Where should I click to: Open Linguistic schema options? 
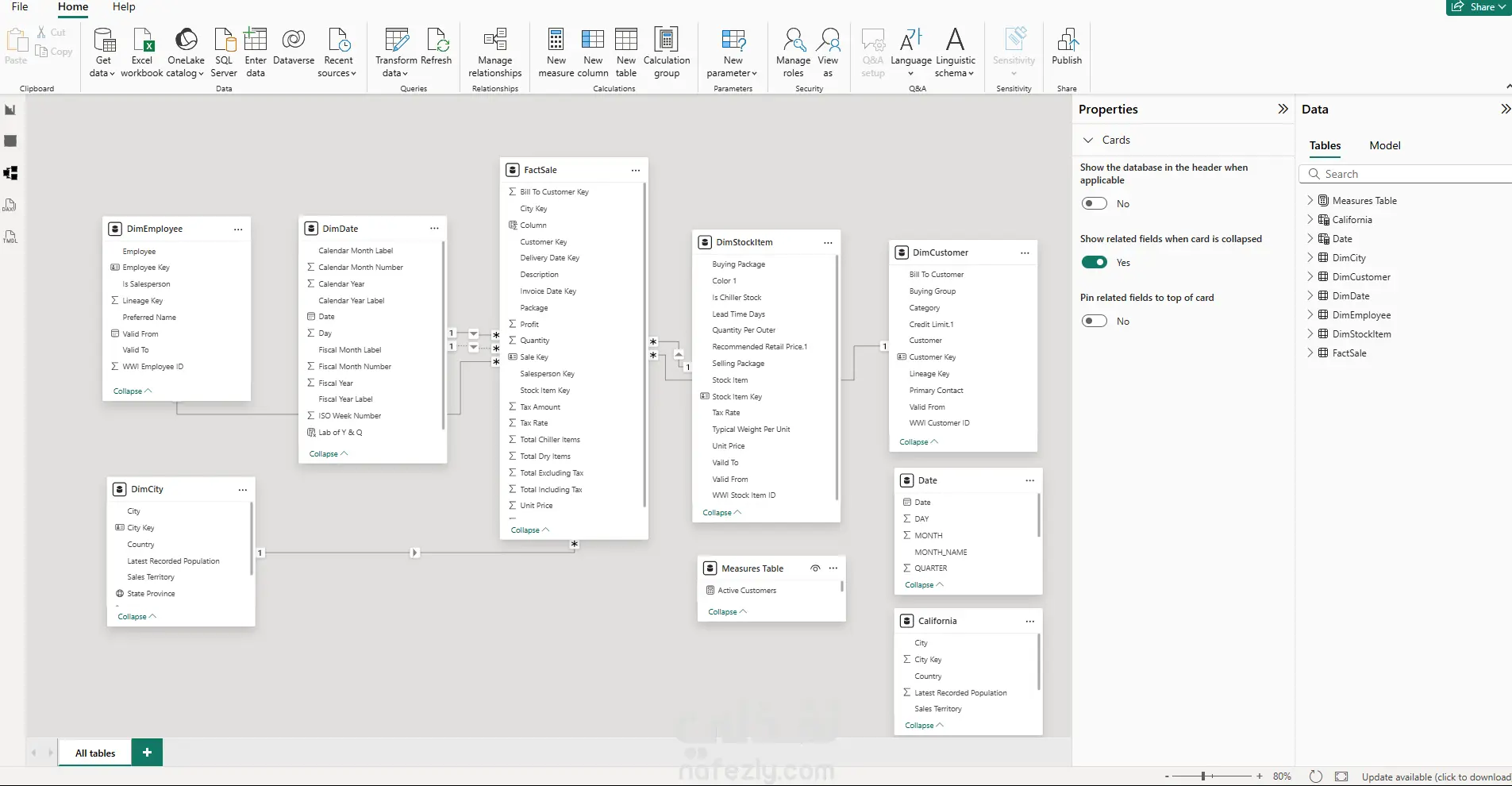(x=956, y=52)
